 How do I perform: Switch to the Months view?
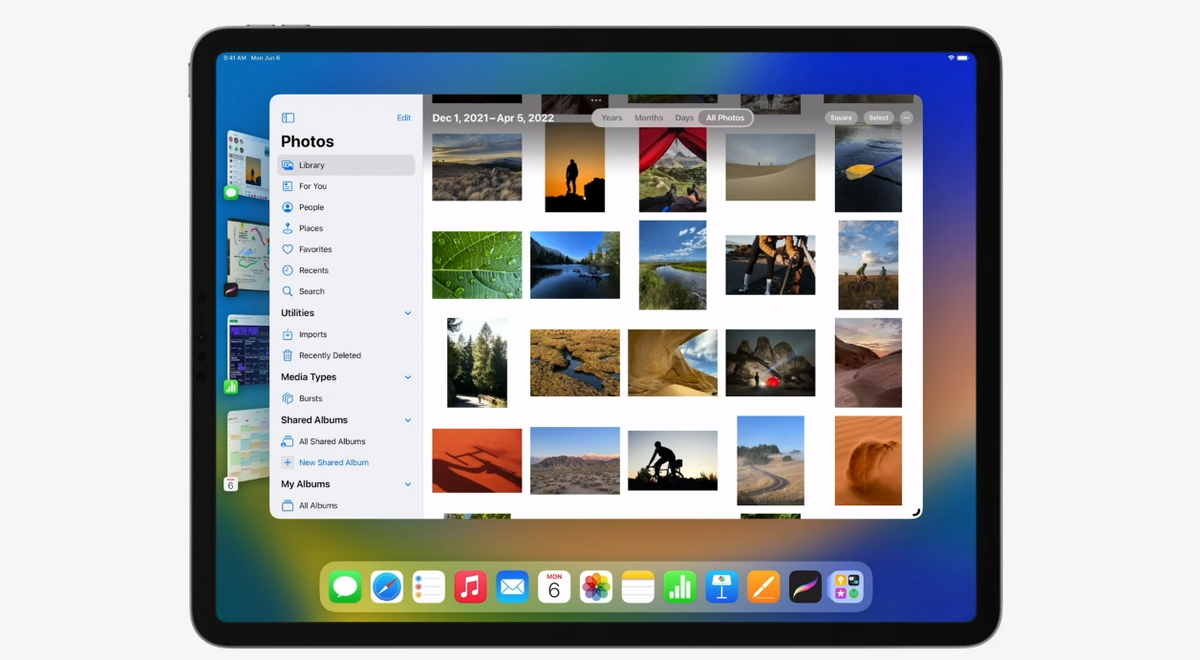tap(649, 118)
